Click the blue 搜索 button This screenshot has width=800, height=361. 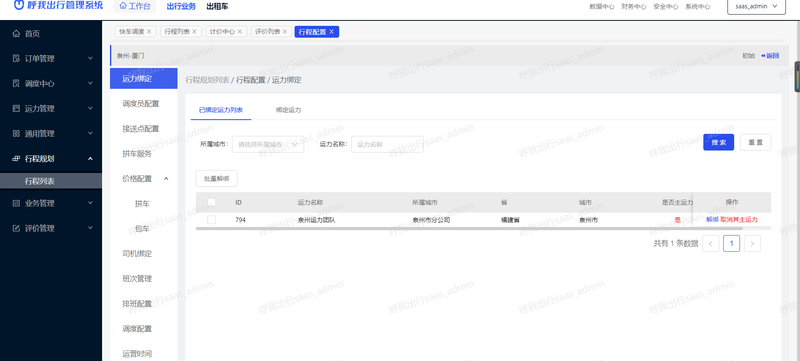[718, 142]
